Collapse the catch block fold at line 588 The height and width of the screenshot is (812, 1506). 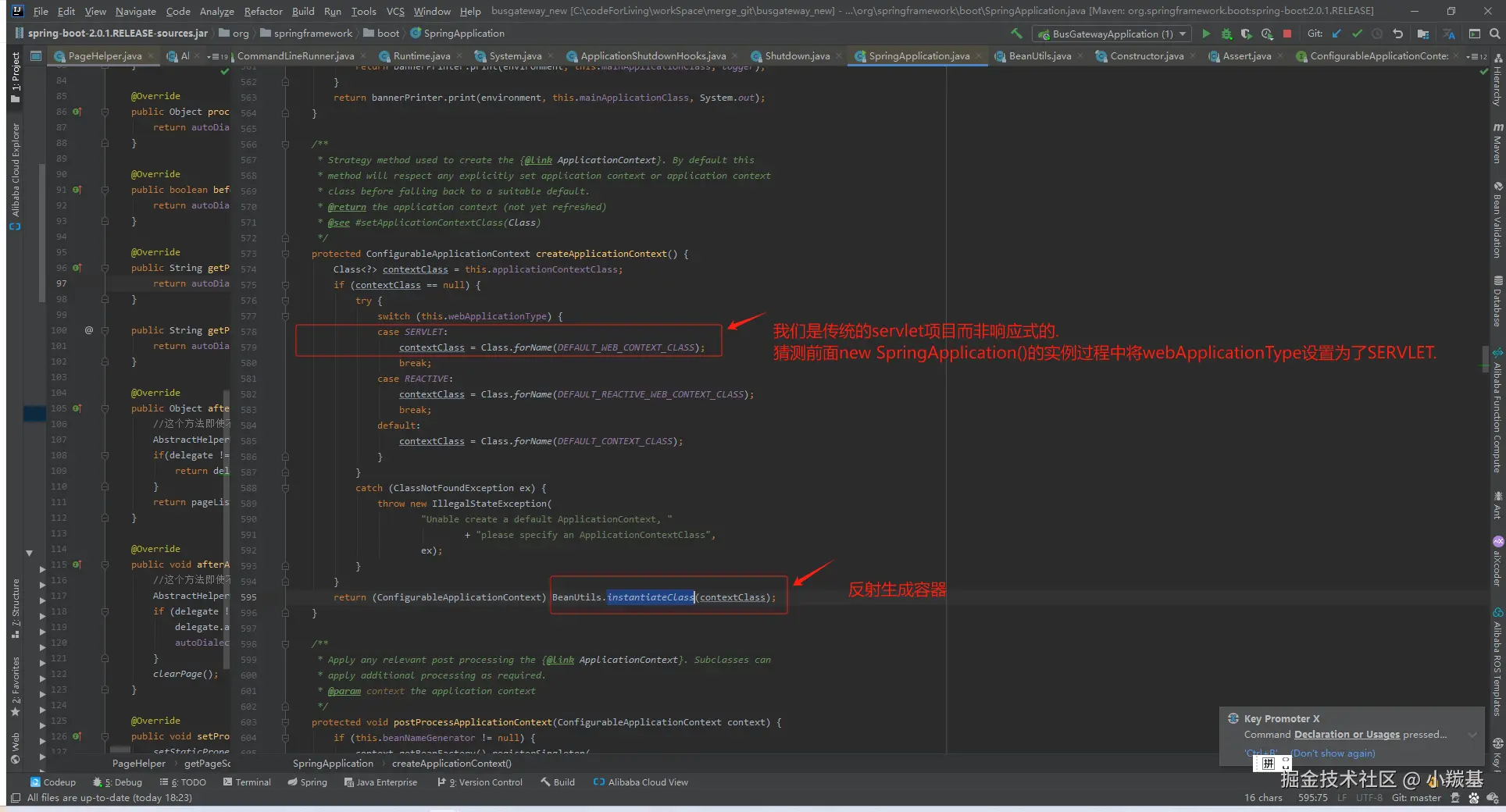point(285,488)
